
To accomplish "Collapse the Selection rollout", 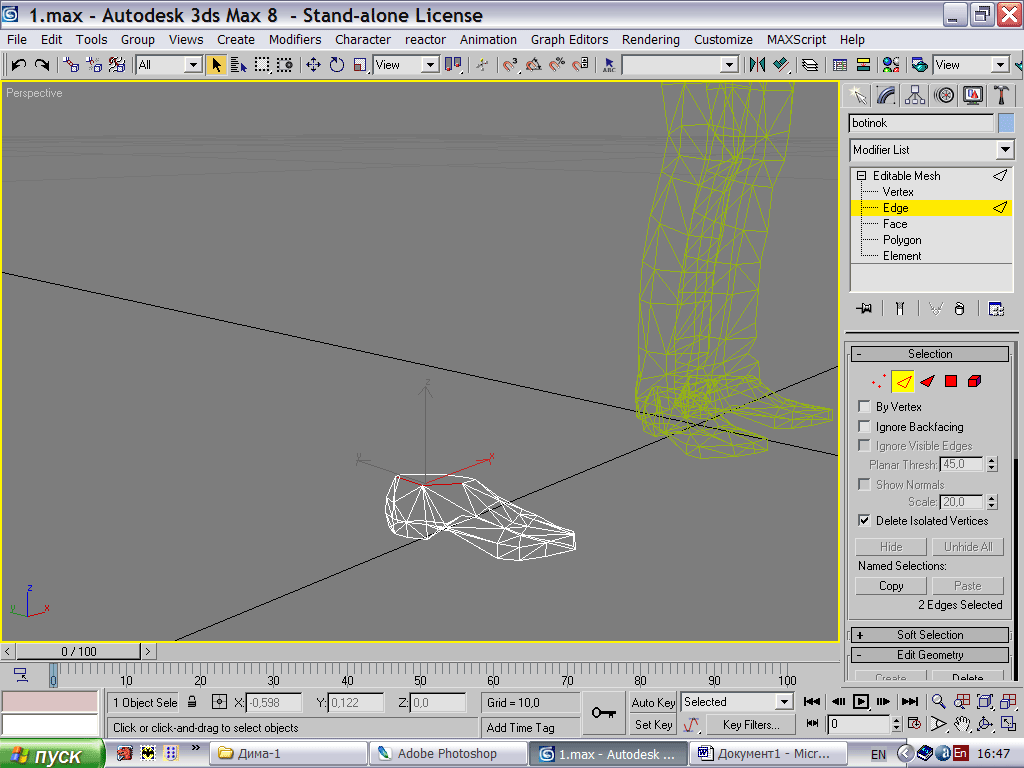I will coord(930,354).
